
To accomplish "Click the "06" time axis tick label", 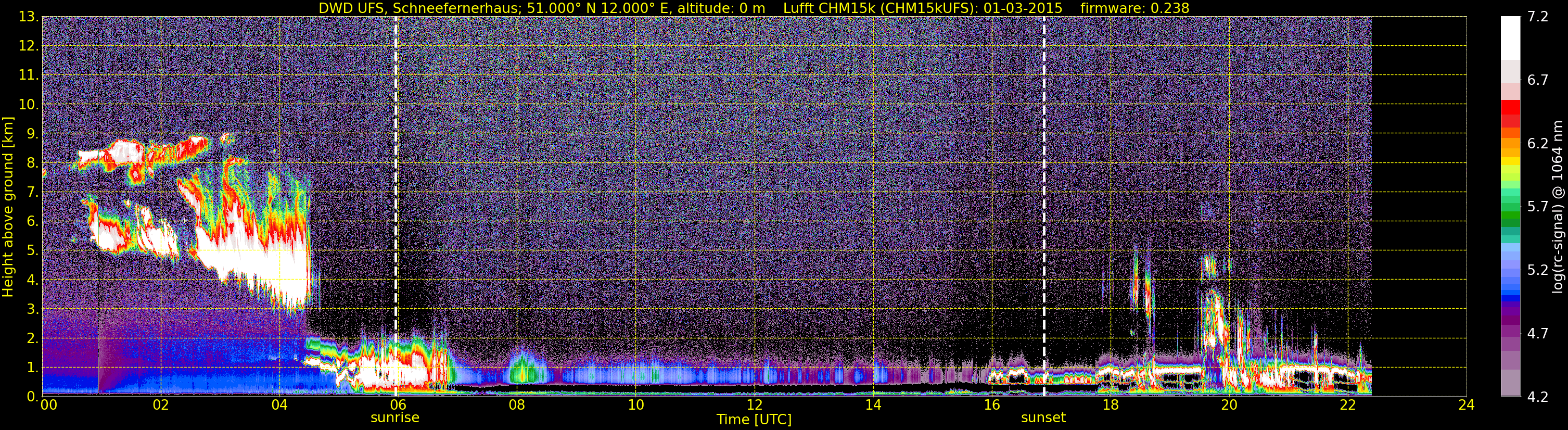I will (398, 406).
